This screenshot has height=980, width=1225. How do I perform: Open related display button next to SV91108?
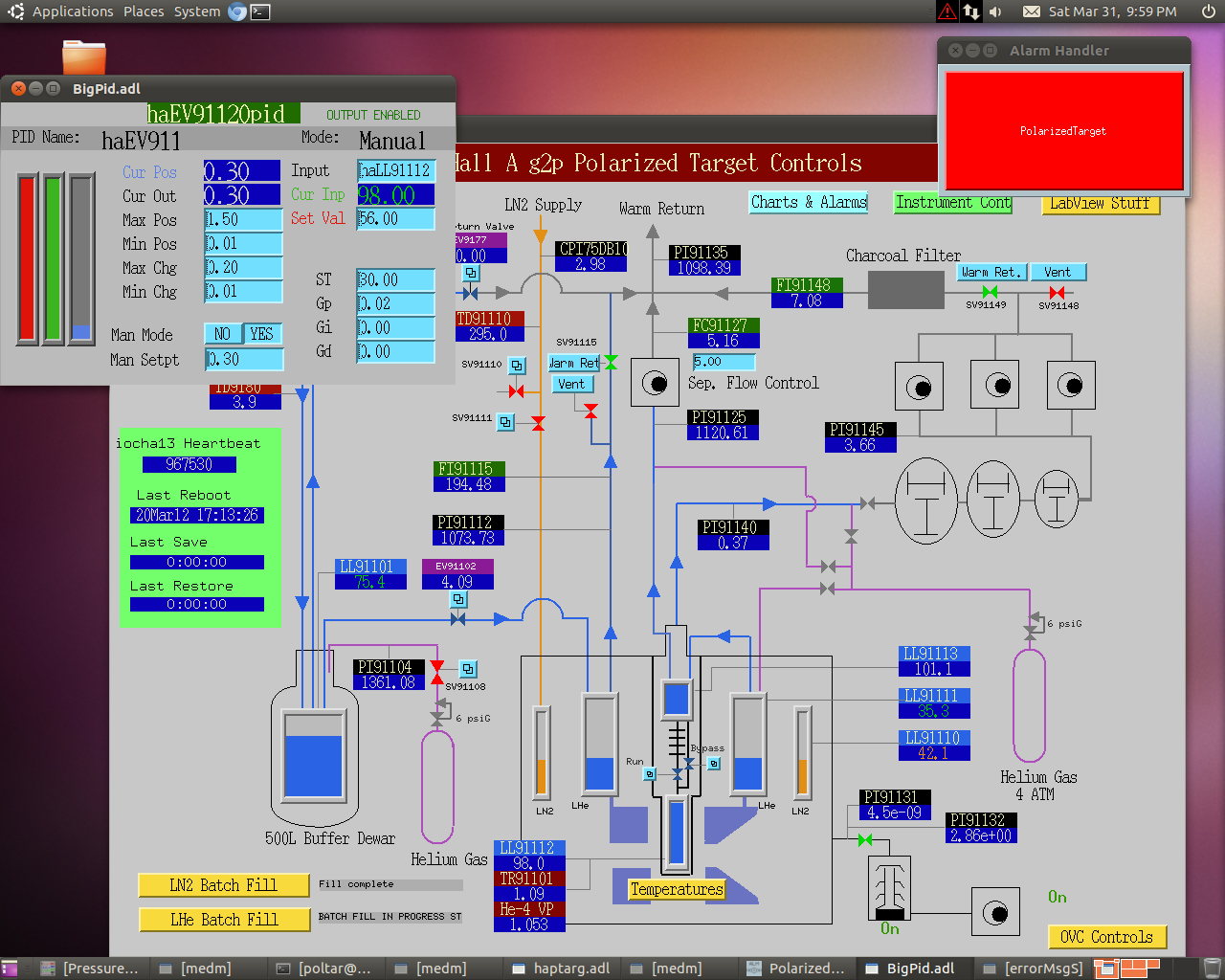[468, 669]
